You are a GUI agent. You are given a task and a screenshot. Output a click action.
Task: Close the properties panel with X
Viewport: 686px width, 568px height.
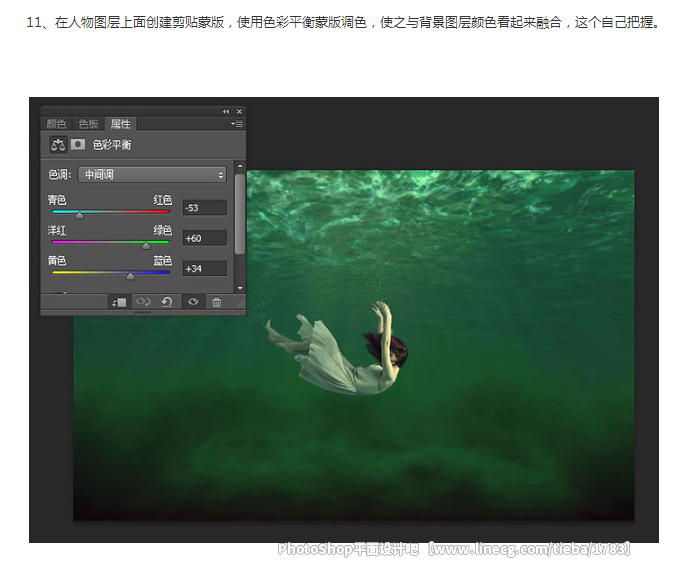pyautogui.click(x=239, y=112)
